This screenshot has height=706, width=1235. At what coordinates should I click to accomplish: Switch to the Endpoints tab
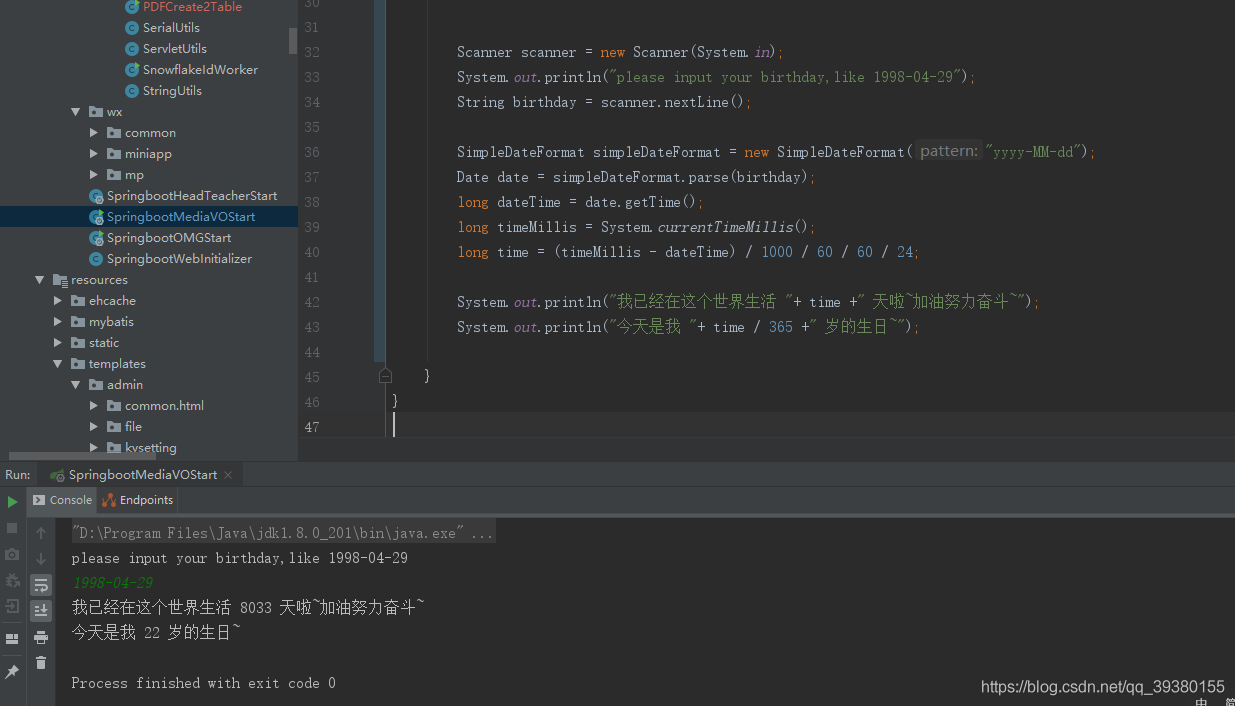tap(138, 500)
